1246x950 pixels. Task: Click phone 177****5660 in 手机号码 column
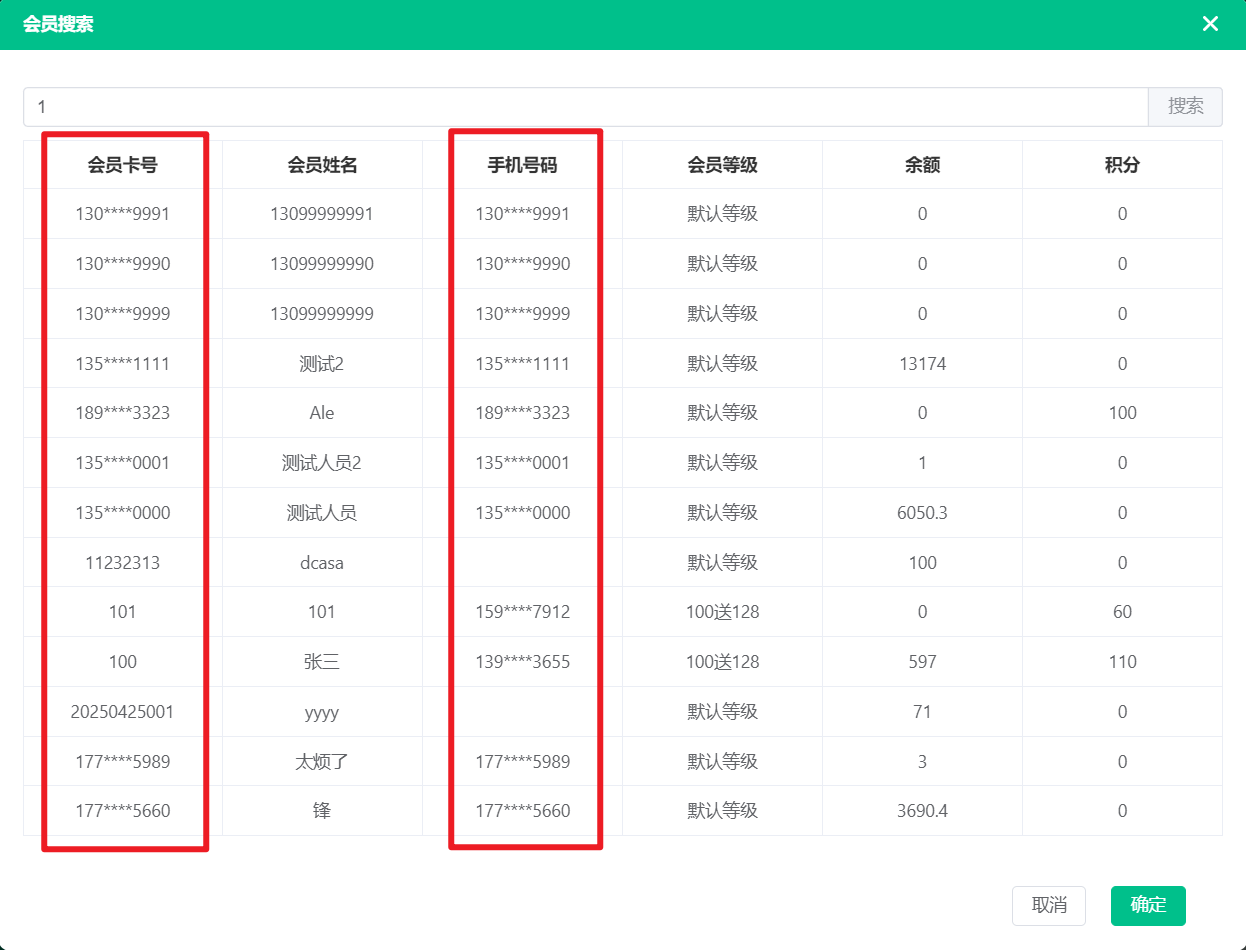click(x=522, y=811)
